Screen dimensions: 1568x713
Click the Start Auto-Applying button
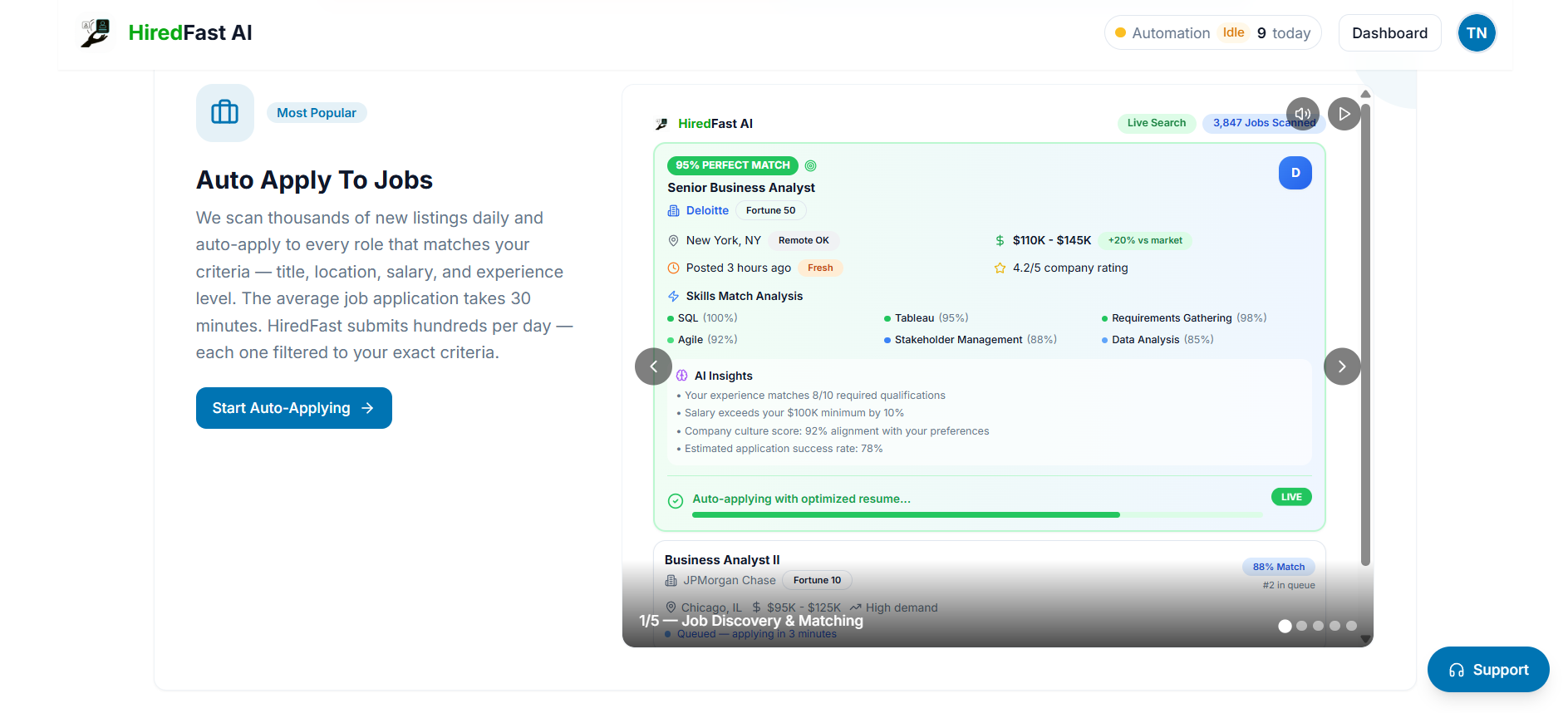click(293, 407)
